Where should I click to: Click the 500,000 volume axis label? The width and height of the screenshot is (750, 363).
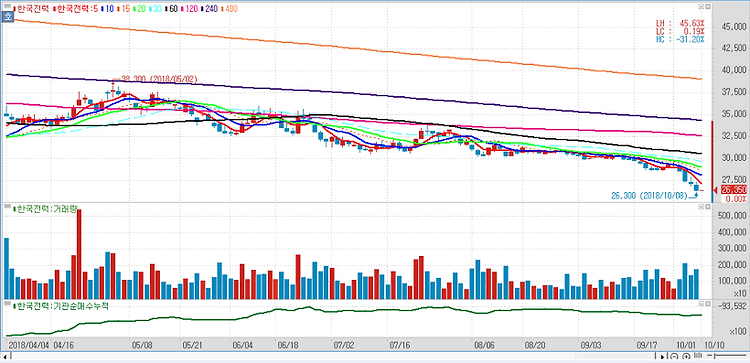(x=731, y=216)
